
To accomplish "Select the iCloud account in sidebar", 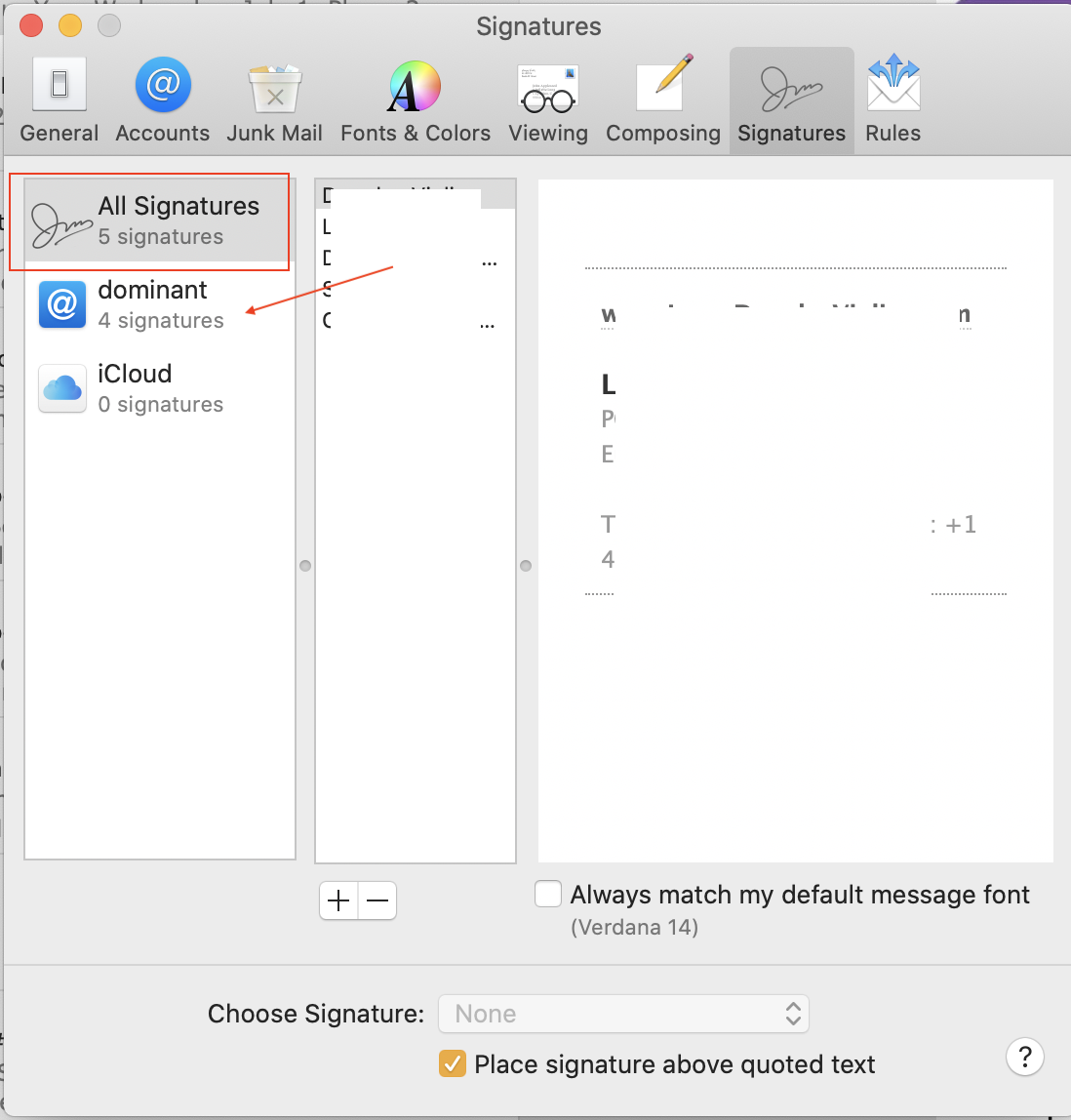I will pos(160,388).
